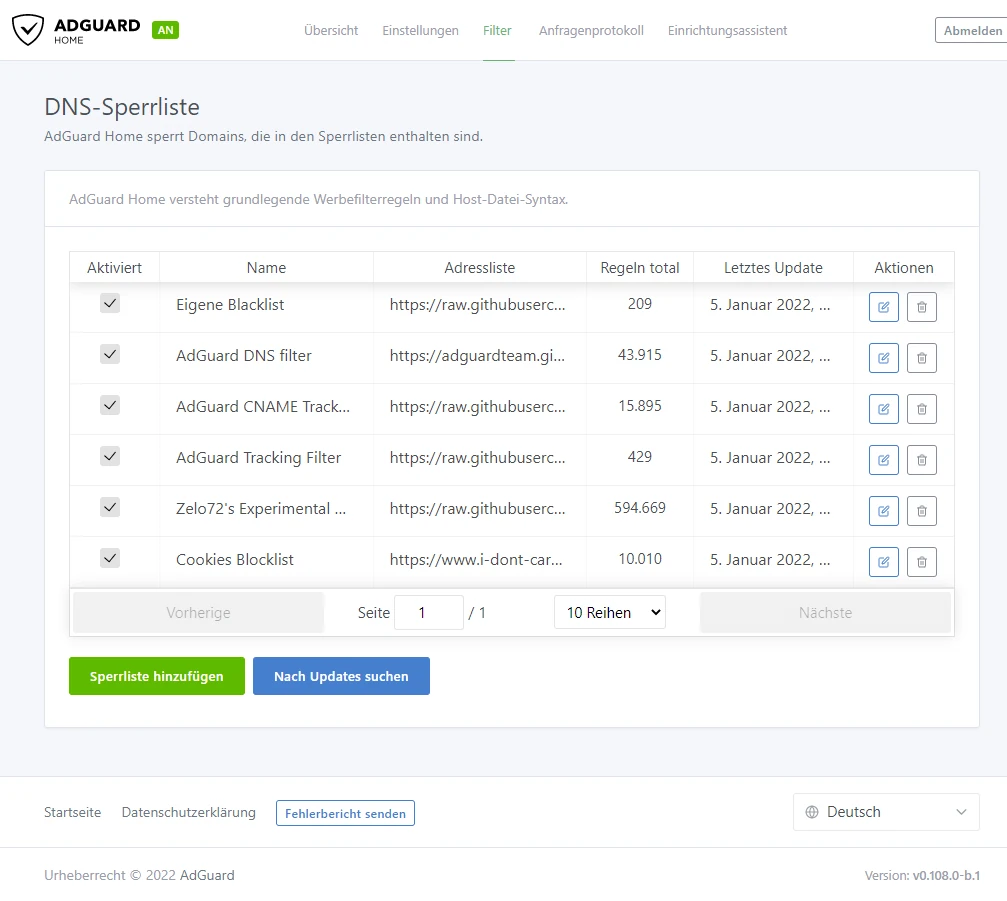The height and width of the screenshot is (901, 1007).
Task: Sort by the Aktiviert column header
Action: click(114, 268)
